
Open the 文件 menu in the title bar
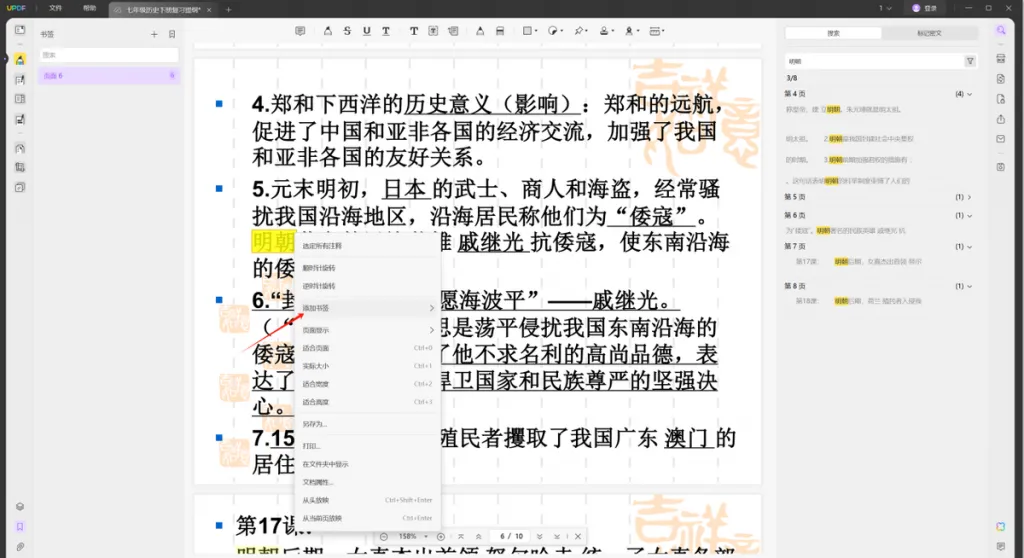coord(56,8)
